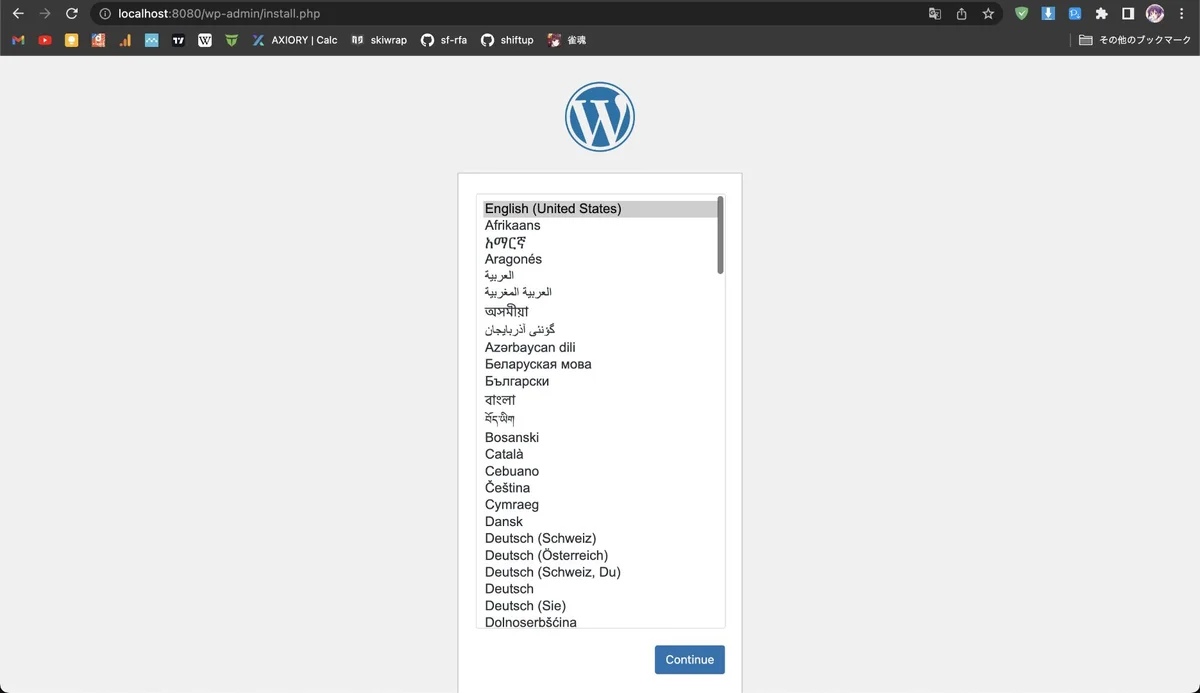Select Dolnoserbšćina in the language list
Viewport: 1200px width, 693px height.
(x=600, y=621)
